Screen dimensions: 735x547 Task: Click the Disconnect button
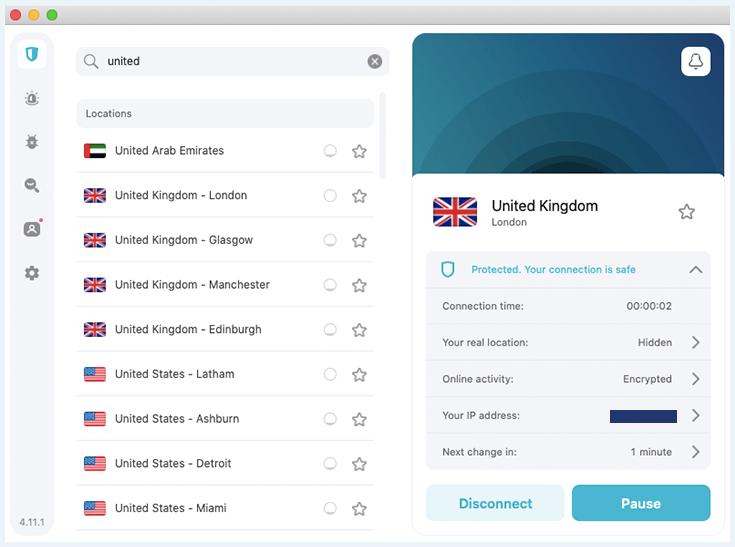pos(495,503)
